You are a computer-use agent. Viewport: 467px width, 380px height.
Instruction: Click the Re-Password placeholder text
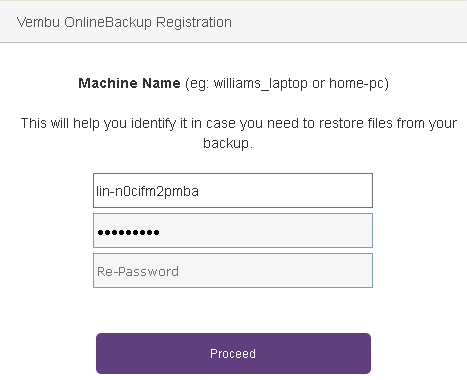point(138,271)
